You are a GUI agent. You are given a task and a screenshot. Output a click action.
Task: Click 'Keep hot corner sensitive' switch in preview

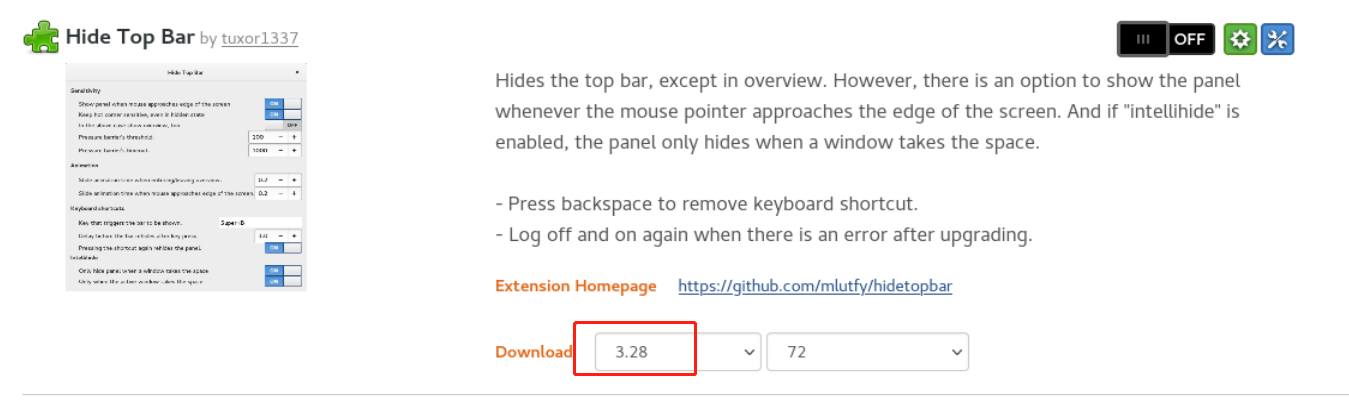coord(283,114)
